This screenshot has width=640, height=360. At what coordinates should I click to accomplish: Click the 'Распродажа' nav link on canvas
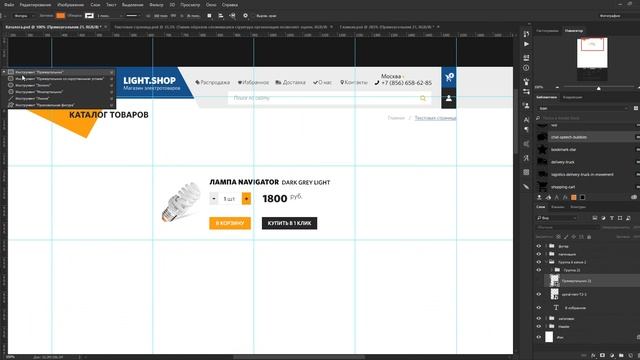[212, 82]
